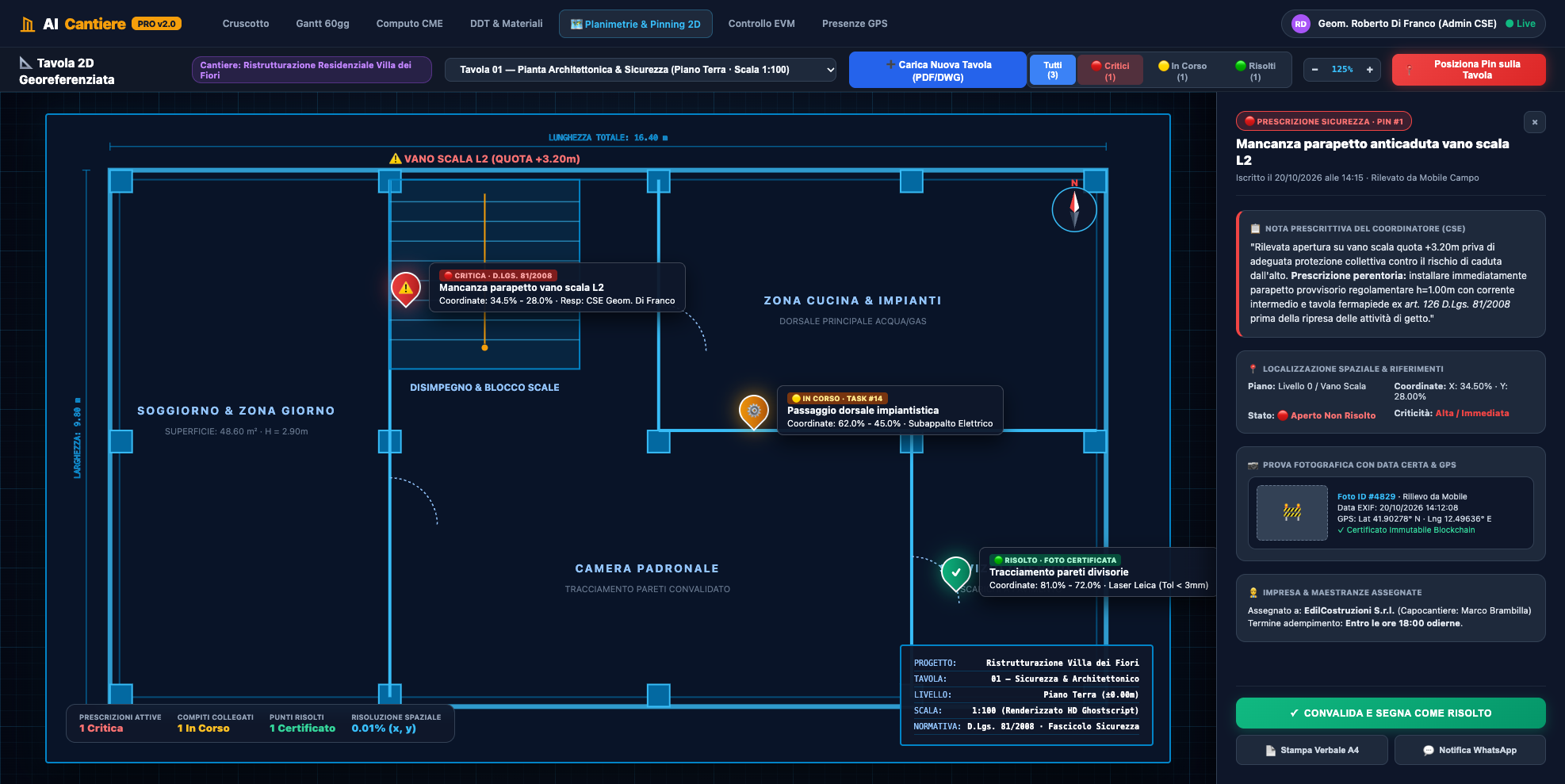Image resolution: width=1565 pixels, height=784 pixels.
Task: Open Computo CME tab
Action: point(410,24)
